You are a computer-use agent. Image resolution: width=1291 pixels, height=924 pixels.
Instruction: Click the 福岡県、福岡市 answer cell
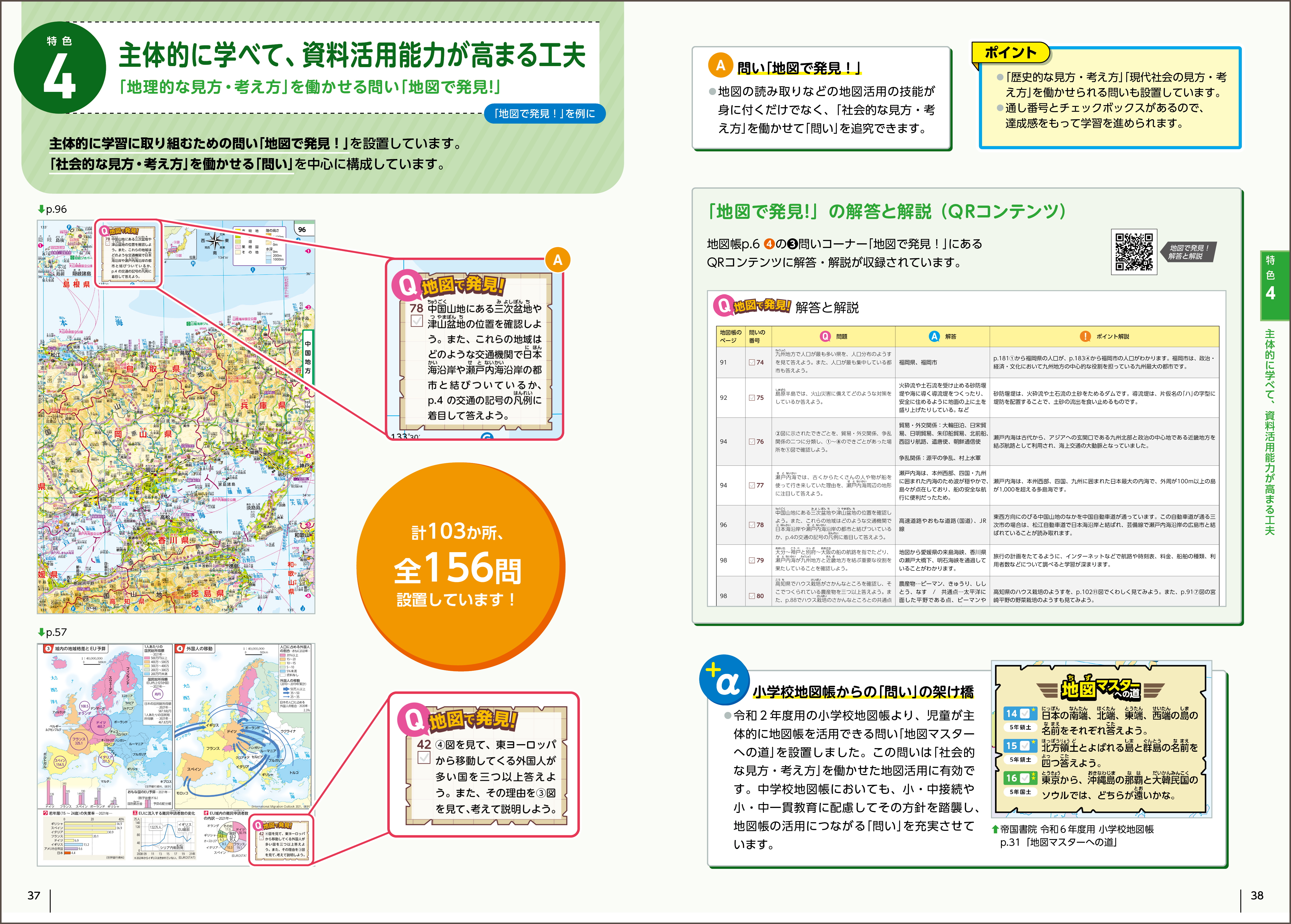[x=942, y=362]
